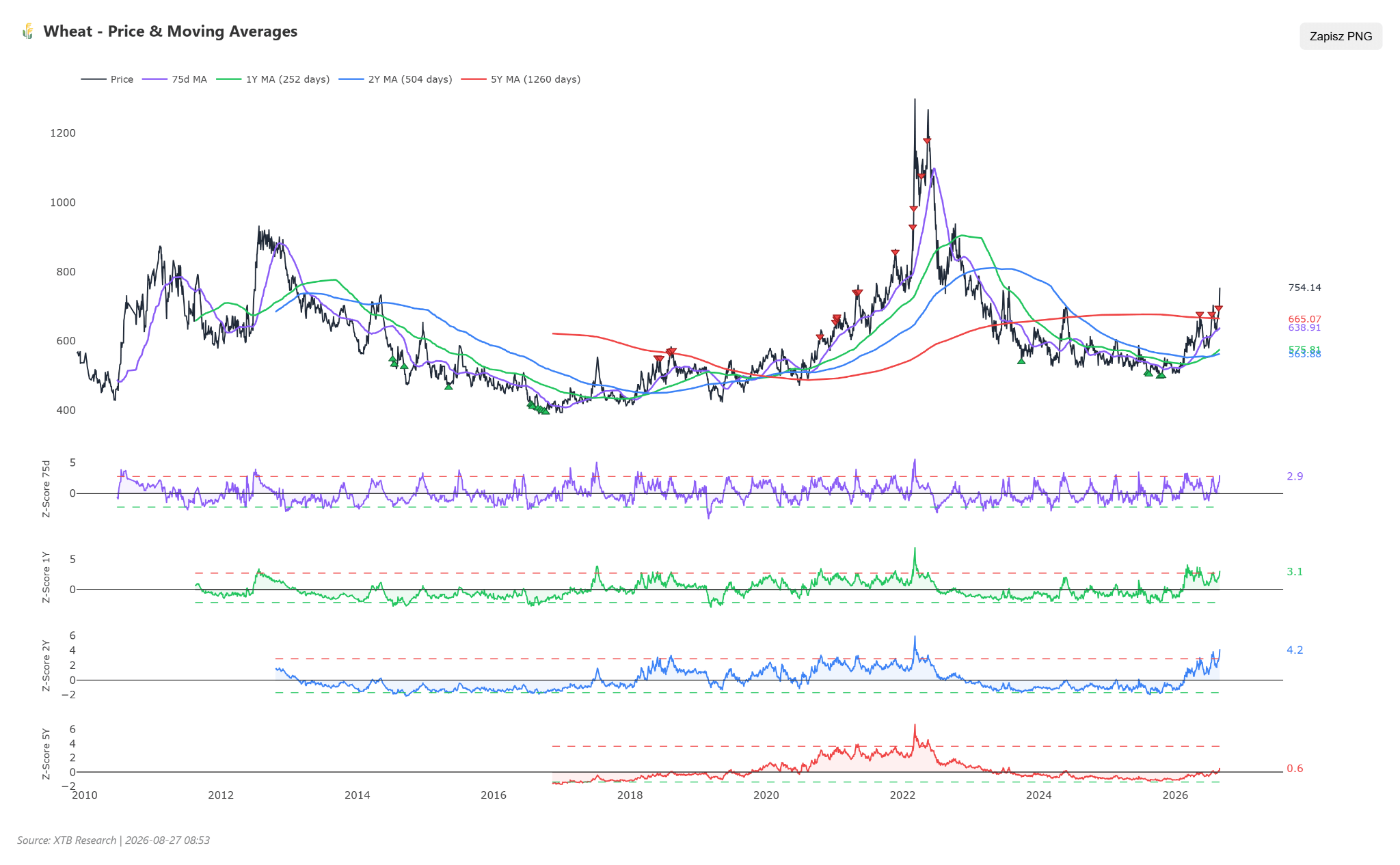Click the 75d MA value label 638.91
1400x865 pixels.
coord(1304,328)
